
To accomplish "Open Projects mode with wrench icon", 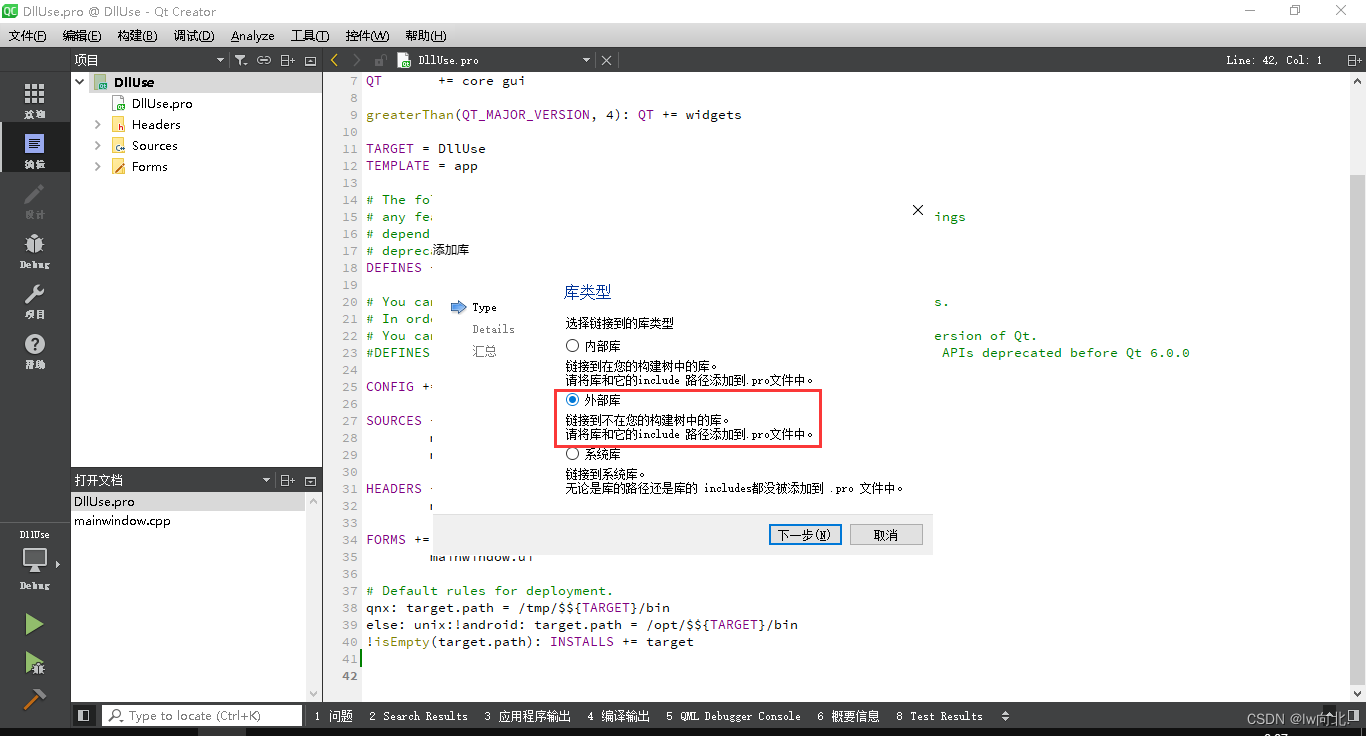I will (x=35, y=300).
